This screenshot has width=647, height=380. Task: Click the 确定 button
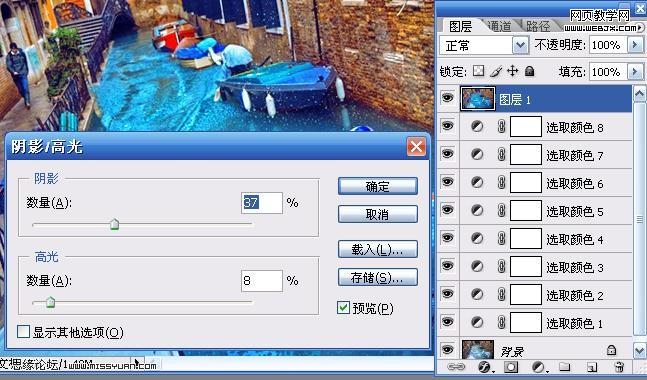click(x=378, y=186)
